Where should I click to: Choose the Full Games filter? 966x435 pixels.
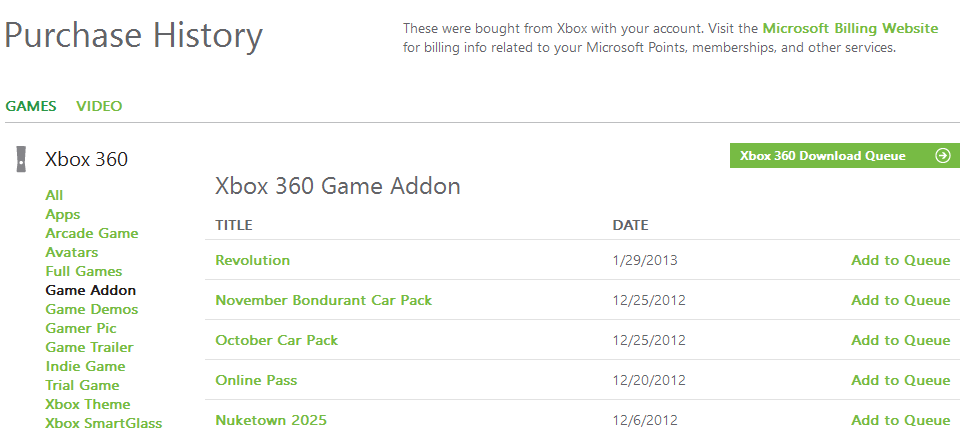click(x=84, y=271)
